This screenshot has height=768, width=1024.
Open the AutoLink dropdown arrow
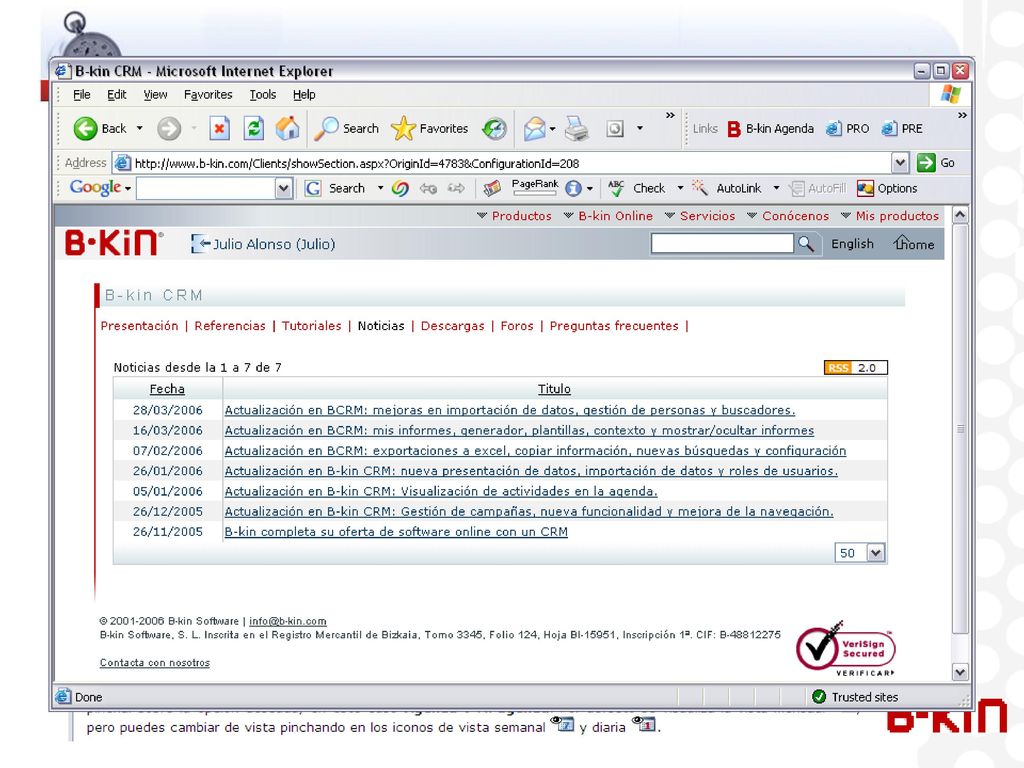776,189
